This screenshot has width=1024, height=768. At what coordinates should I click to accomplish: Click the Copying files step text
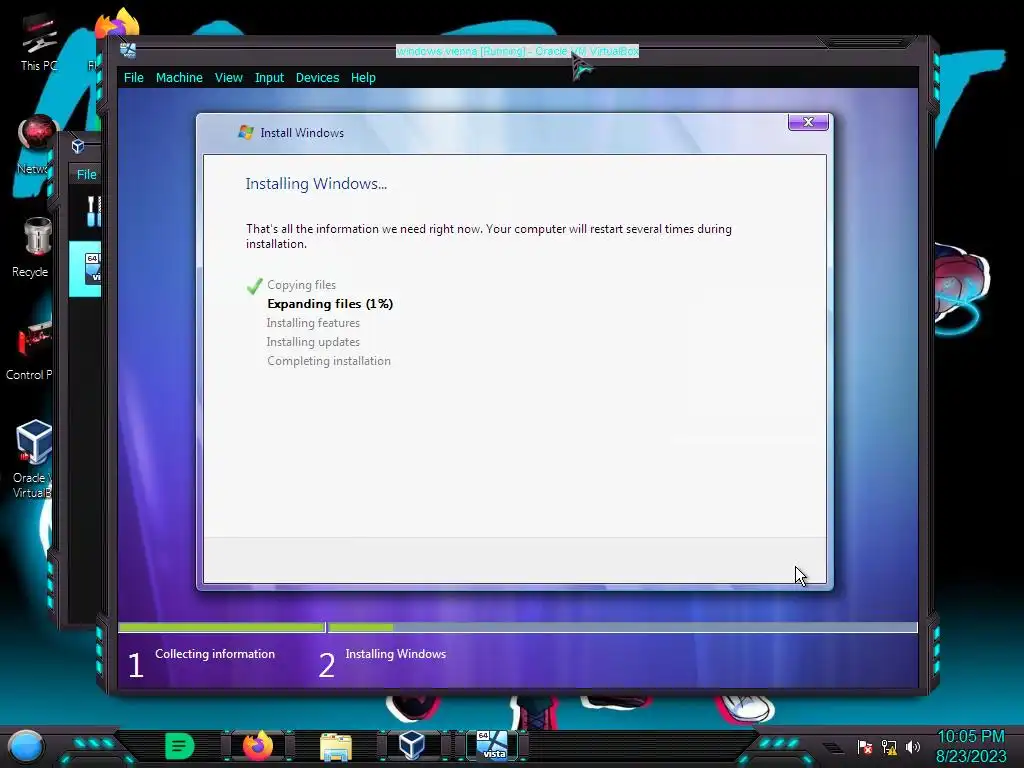pyautogui.click(x=301, y=285)
